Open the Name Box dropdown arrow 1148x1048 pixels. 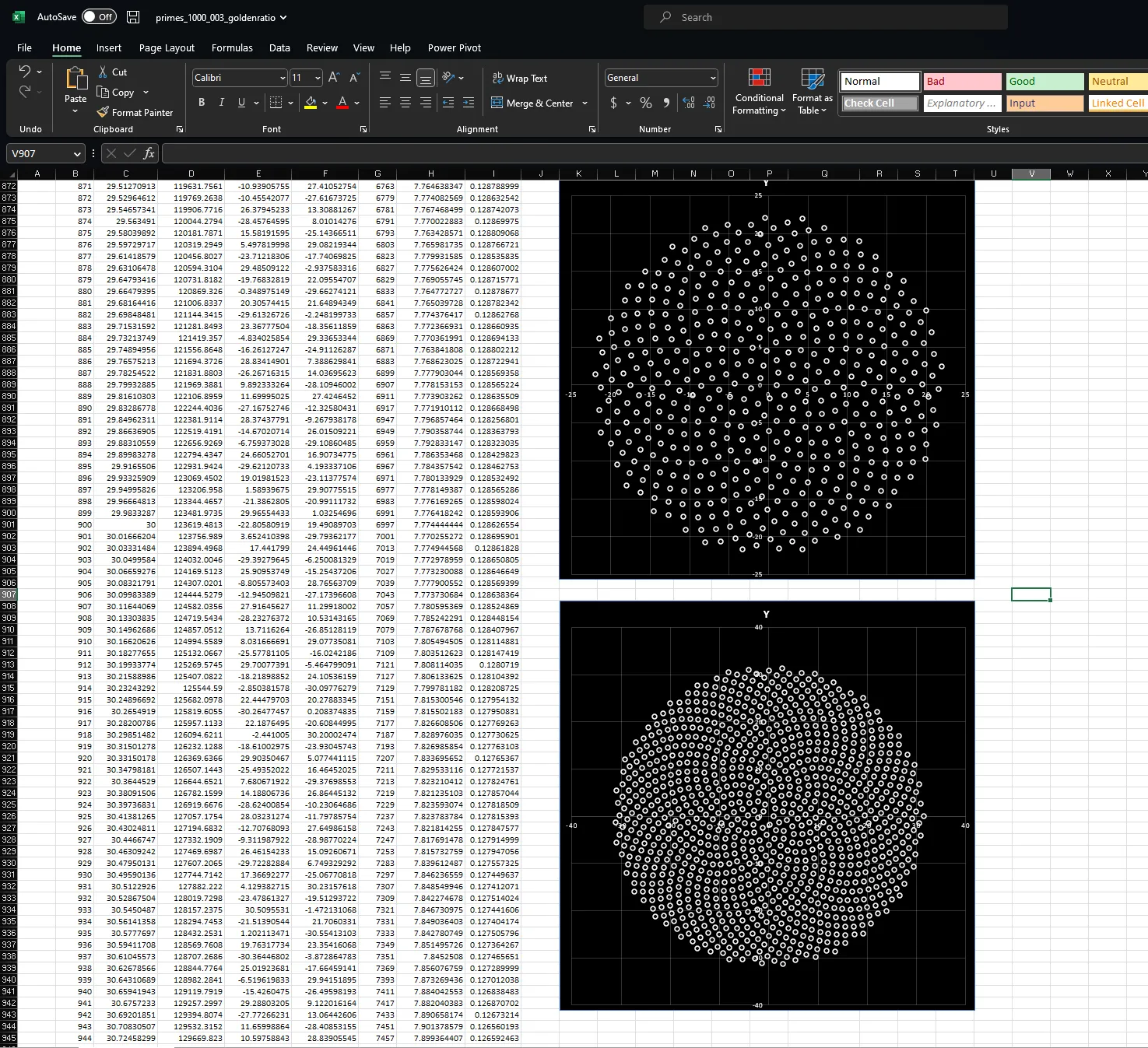point(76,153)
